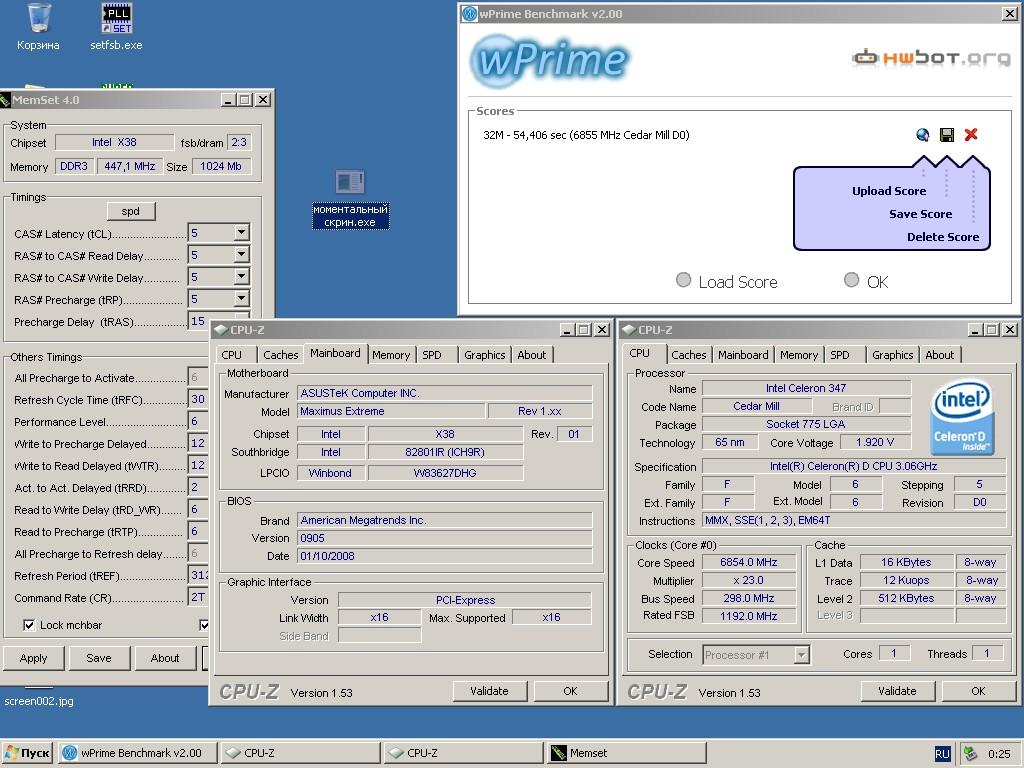Toggle the Lock mchbar checkbox
1024x768 pixels.
tap(29, 625)
